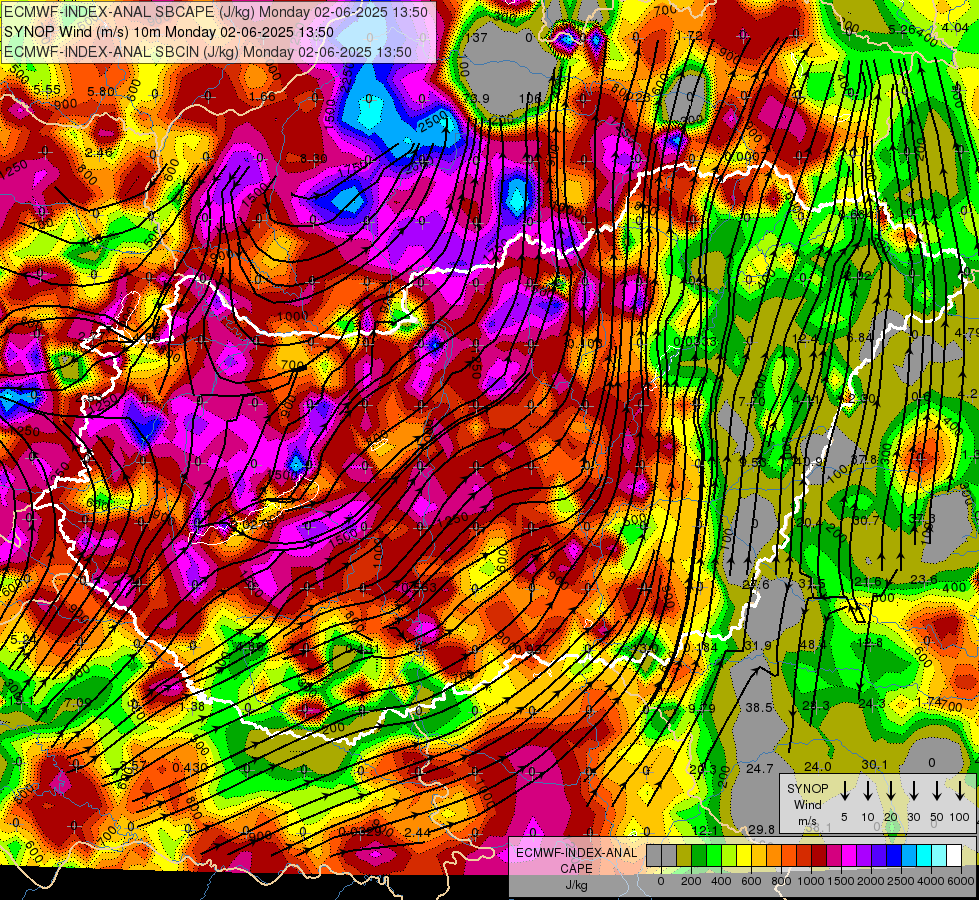Click the 5 m/s wind arrow in legend
The height and width of the screenshot is (900, 979).
[844, 791]
